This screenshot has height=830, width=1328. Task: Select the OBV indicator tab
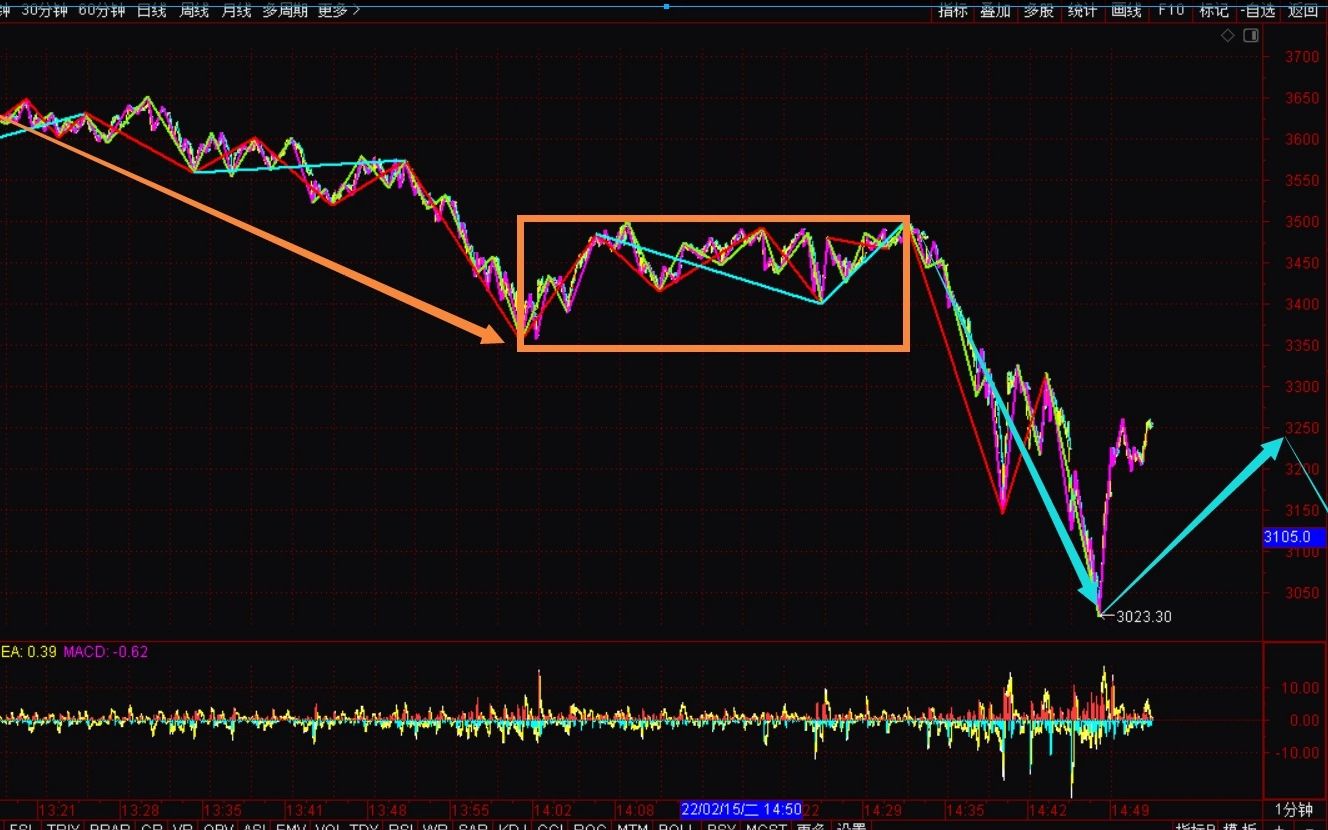pos(219,826)
